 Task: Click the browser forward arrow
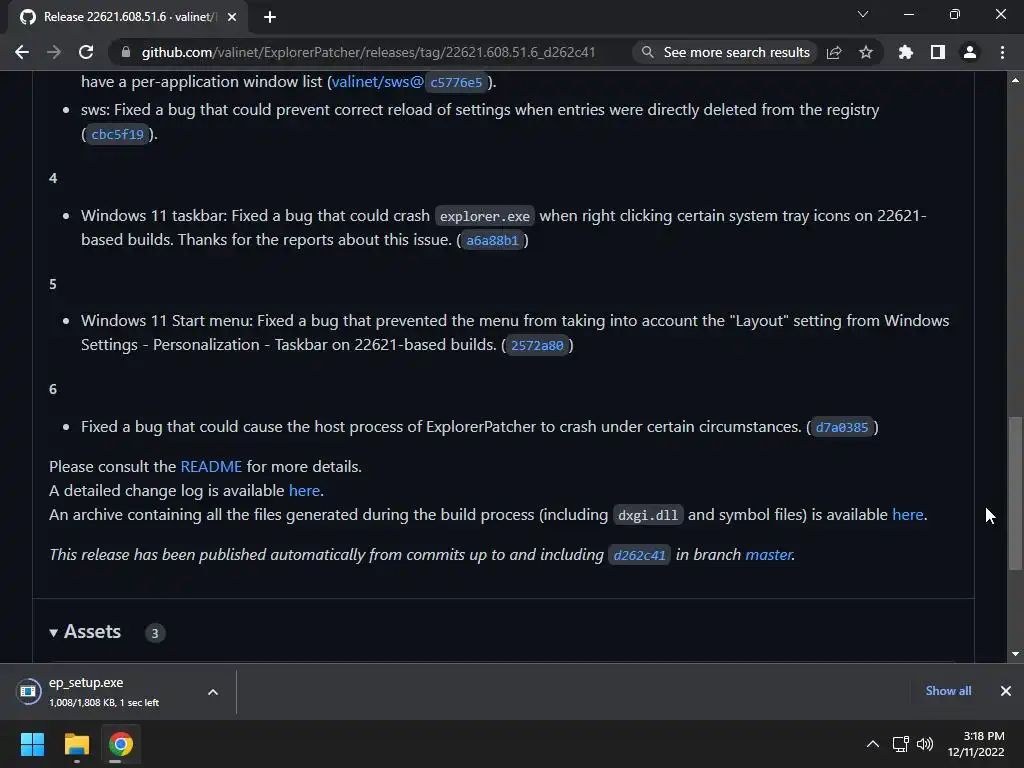(54, 52)
